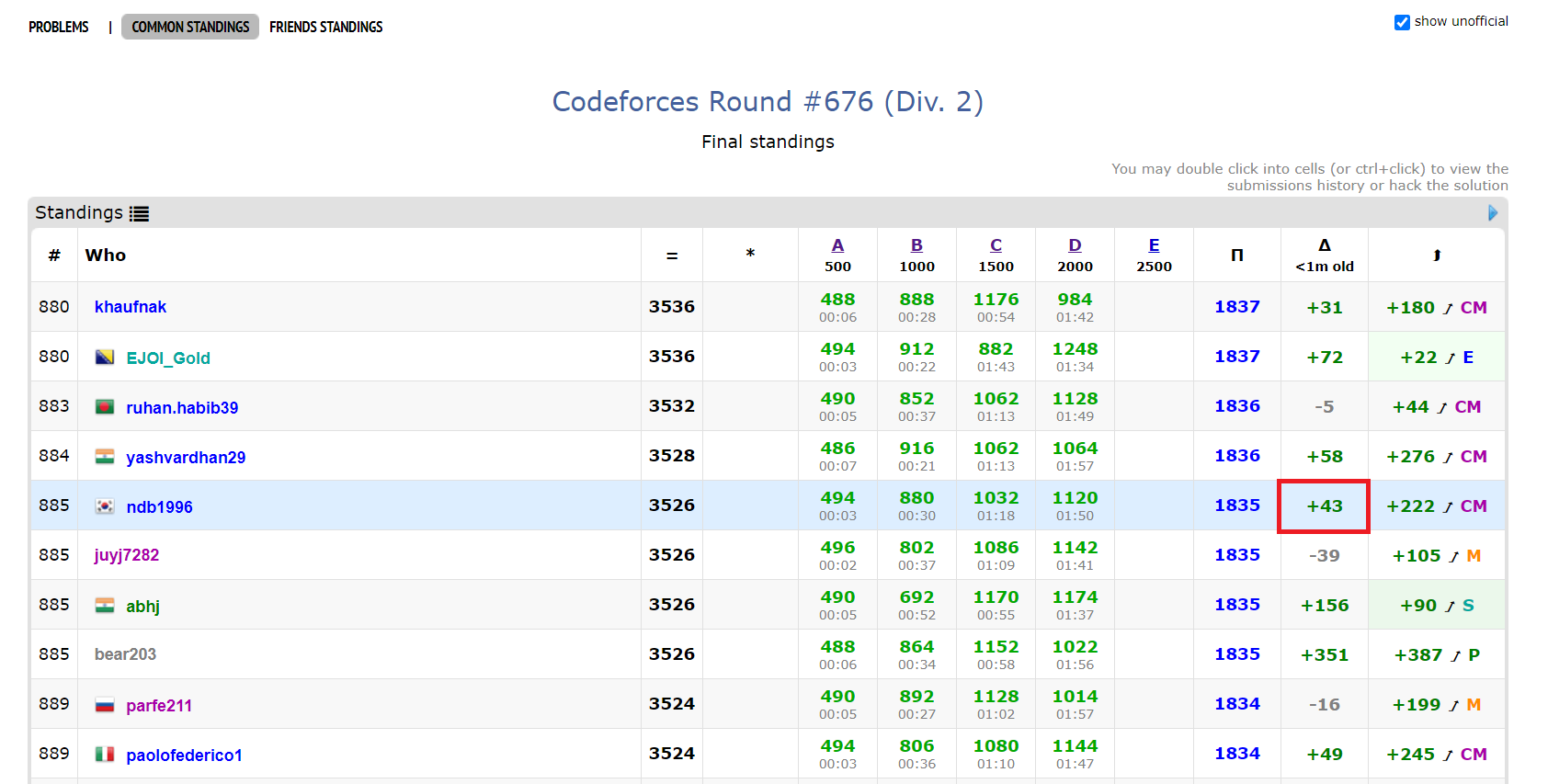Open khaufnak's profile
Viewport: 1548px width, 784px height.
131,307
